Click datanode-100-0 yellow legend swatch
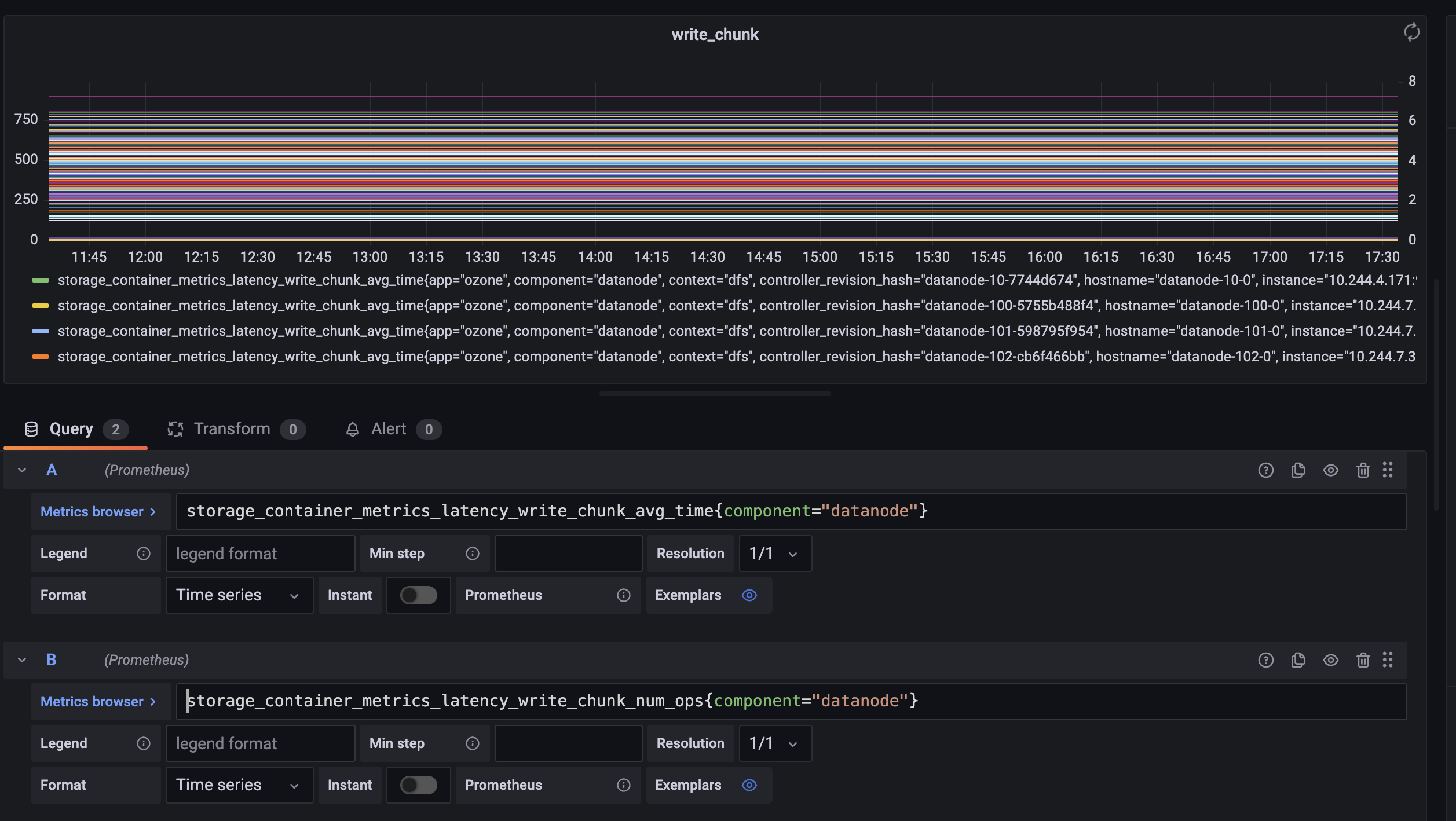 (41, 306)
